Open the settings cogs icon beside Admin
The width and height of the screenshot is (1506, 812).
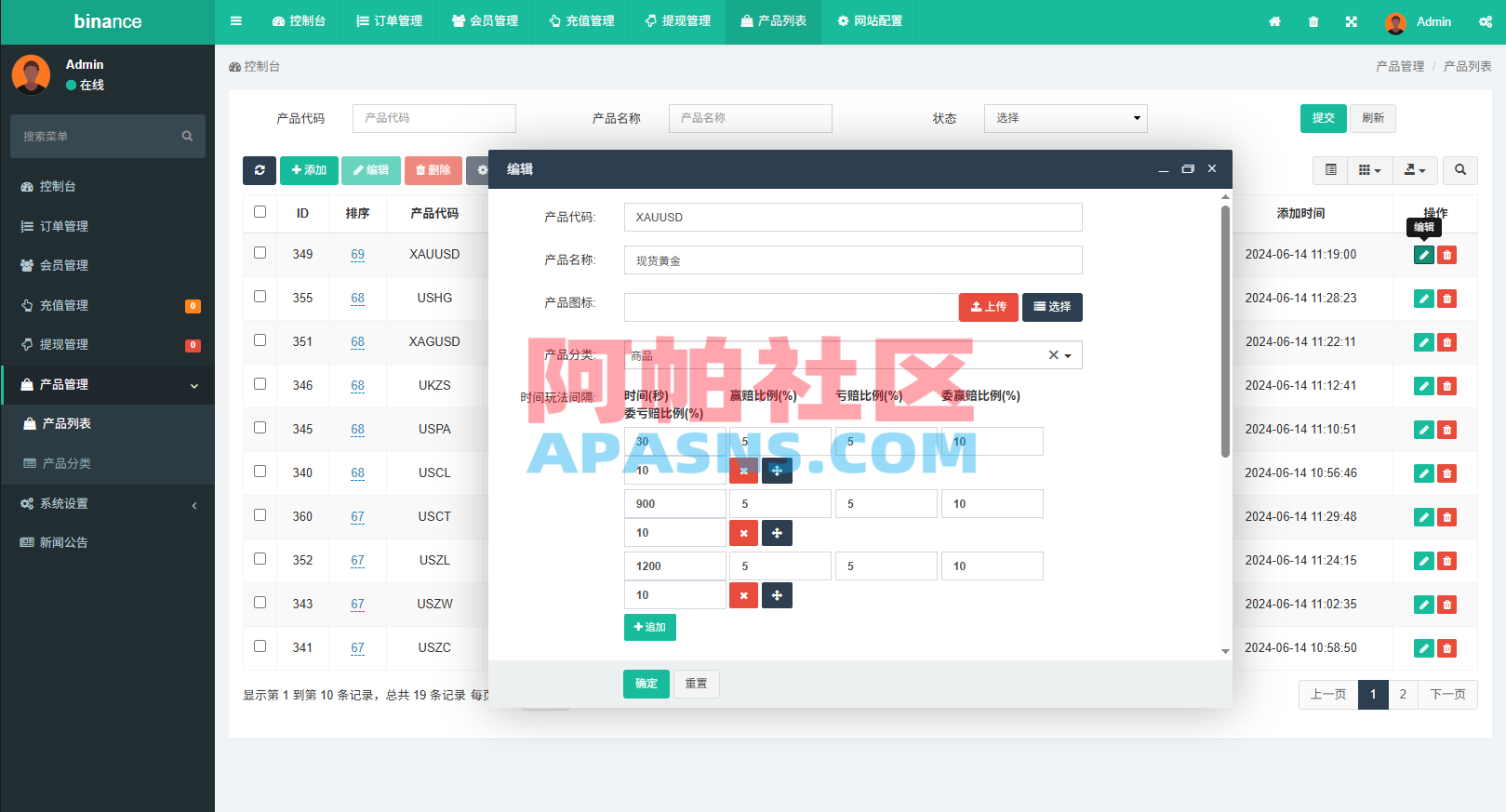[x=1485, y=21]
